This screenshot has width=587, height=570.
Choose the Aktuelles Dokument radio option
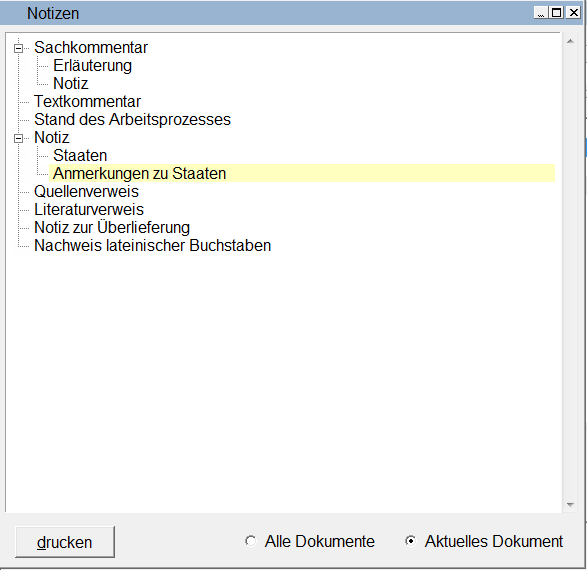410,541
